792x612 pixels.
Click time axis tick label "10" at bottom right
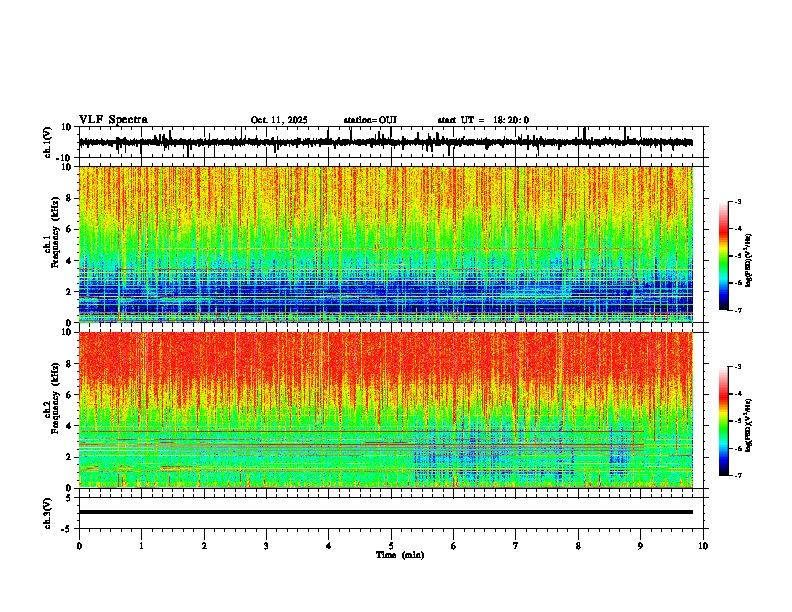click(x=703, y=546)
